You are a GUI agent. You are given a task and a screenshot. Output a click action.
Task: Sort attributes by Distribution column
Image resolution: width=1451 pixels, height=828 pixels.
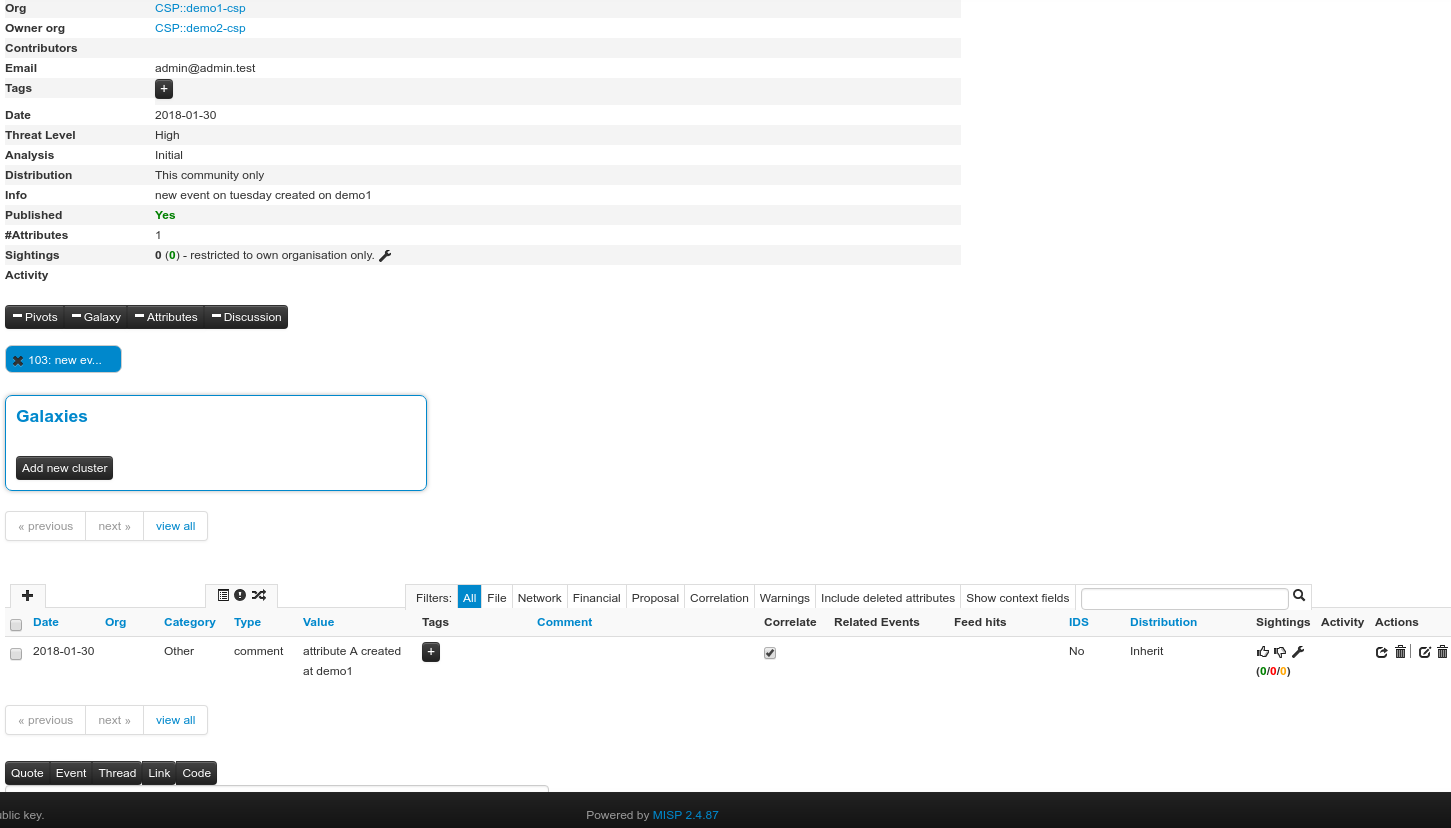1163,622
